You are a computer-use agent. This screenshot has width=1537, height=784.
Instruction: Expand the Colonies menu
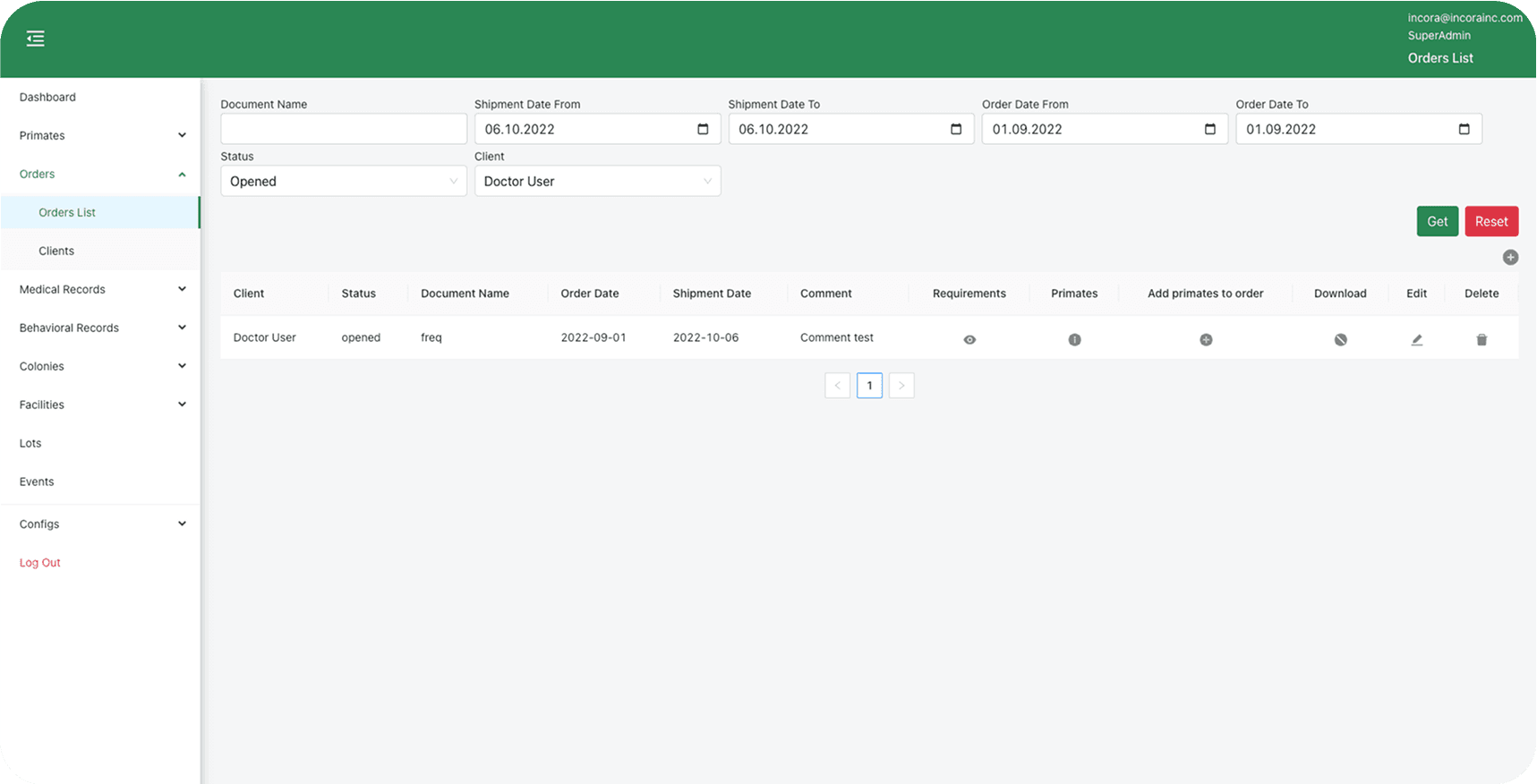[100, 366]
